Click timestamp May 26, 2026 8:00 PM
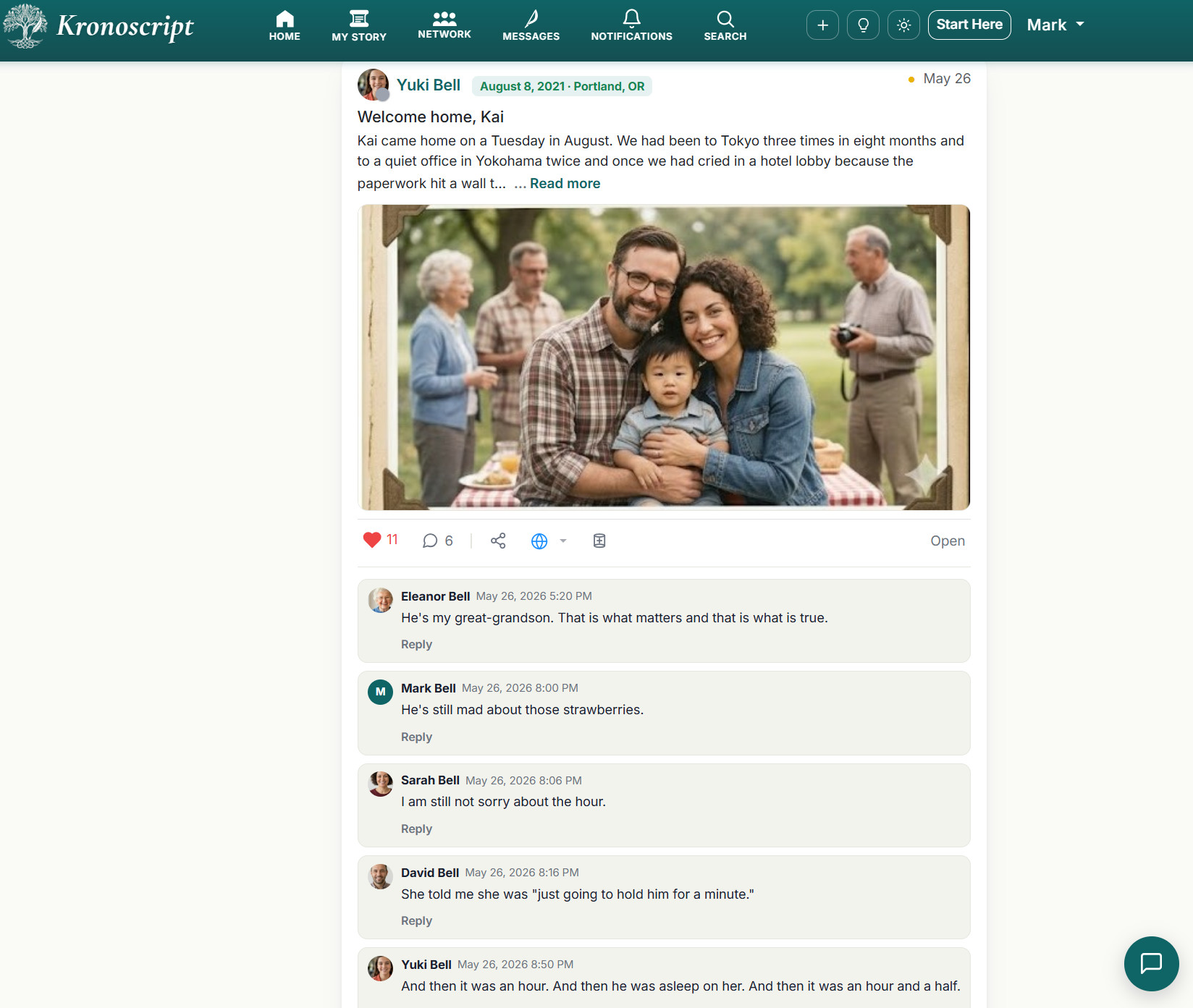Image resolution: width=1193 pixels, height=1008 pixels. 520,688
